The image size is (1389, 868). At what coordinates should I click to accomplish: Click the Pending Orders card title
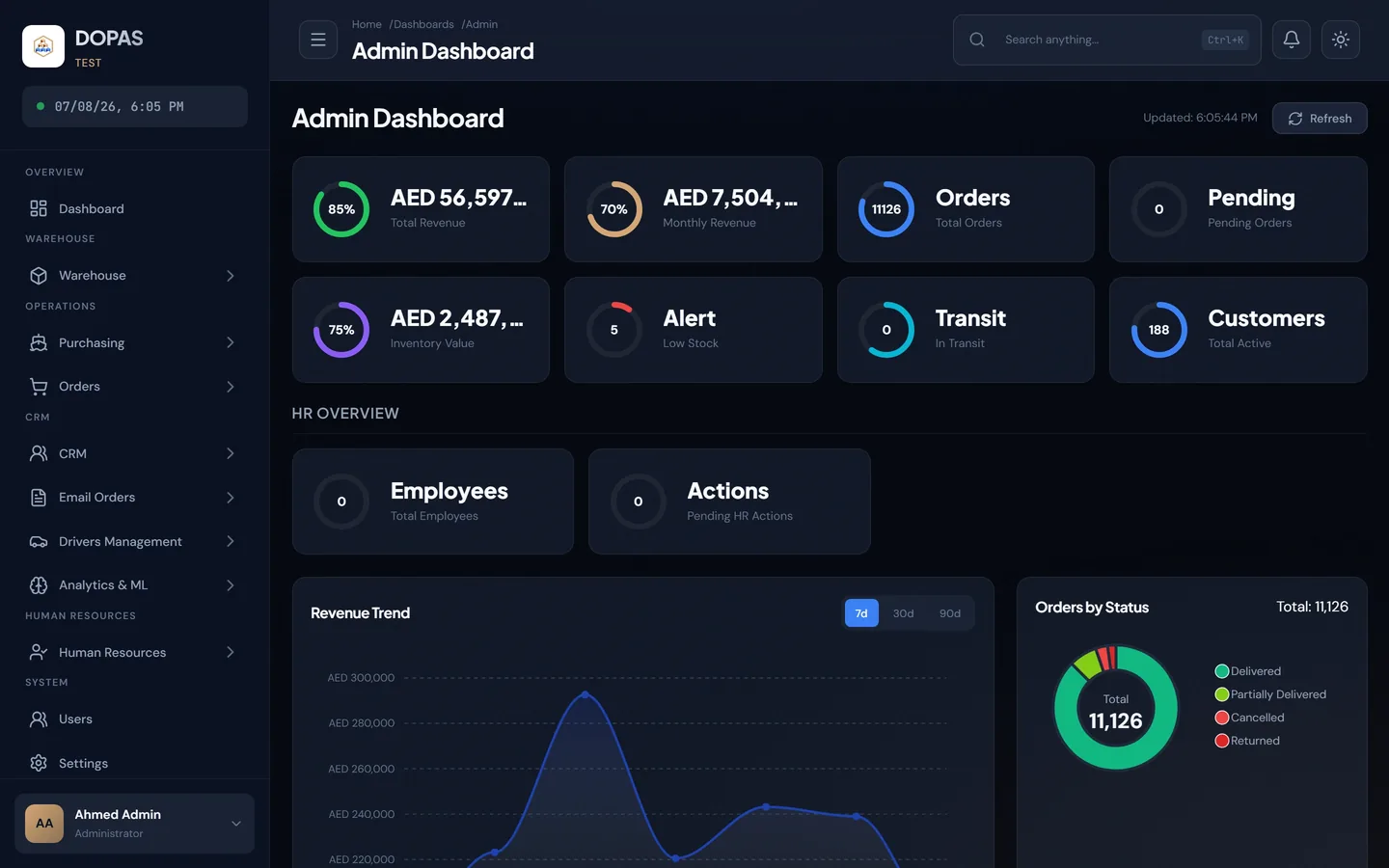coord(1251,198)
